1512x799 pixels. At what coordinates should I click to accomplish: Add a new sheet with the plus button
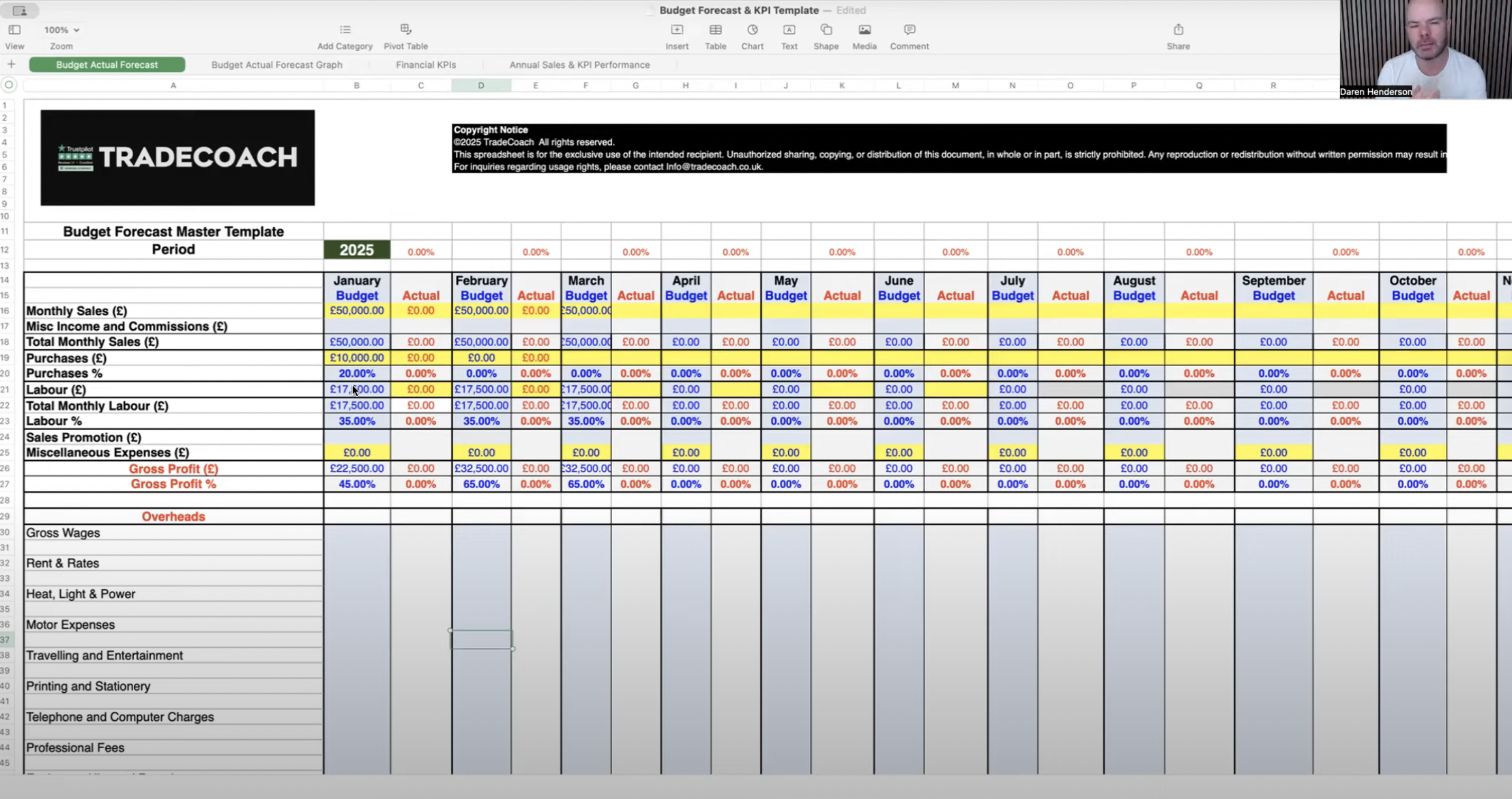pyautogui.click(x=11, y=64)
